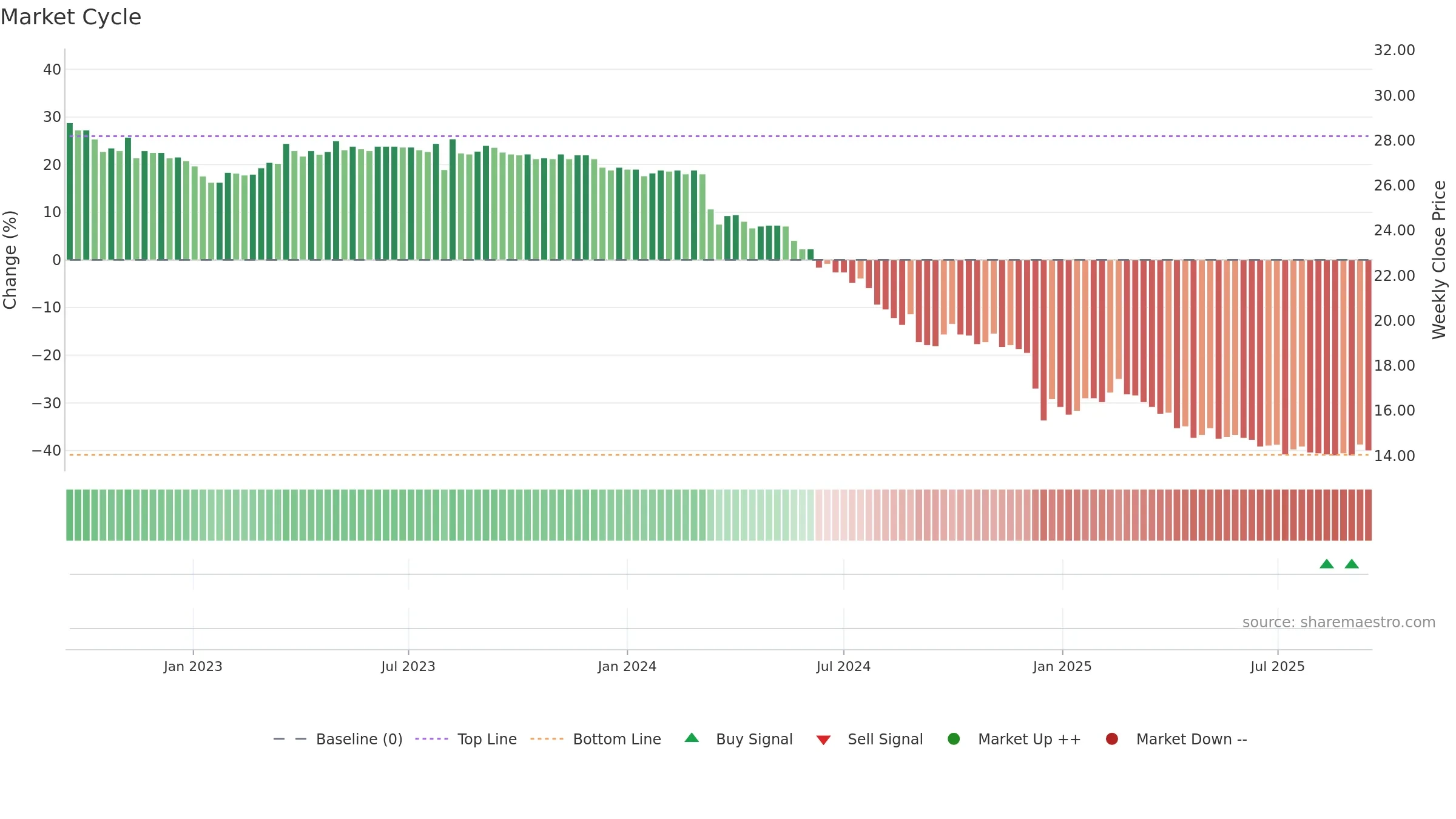Click the 32.00 price axis value

coord(1394,50)
